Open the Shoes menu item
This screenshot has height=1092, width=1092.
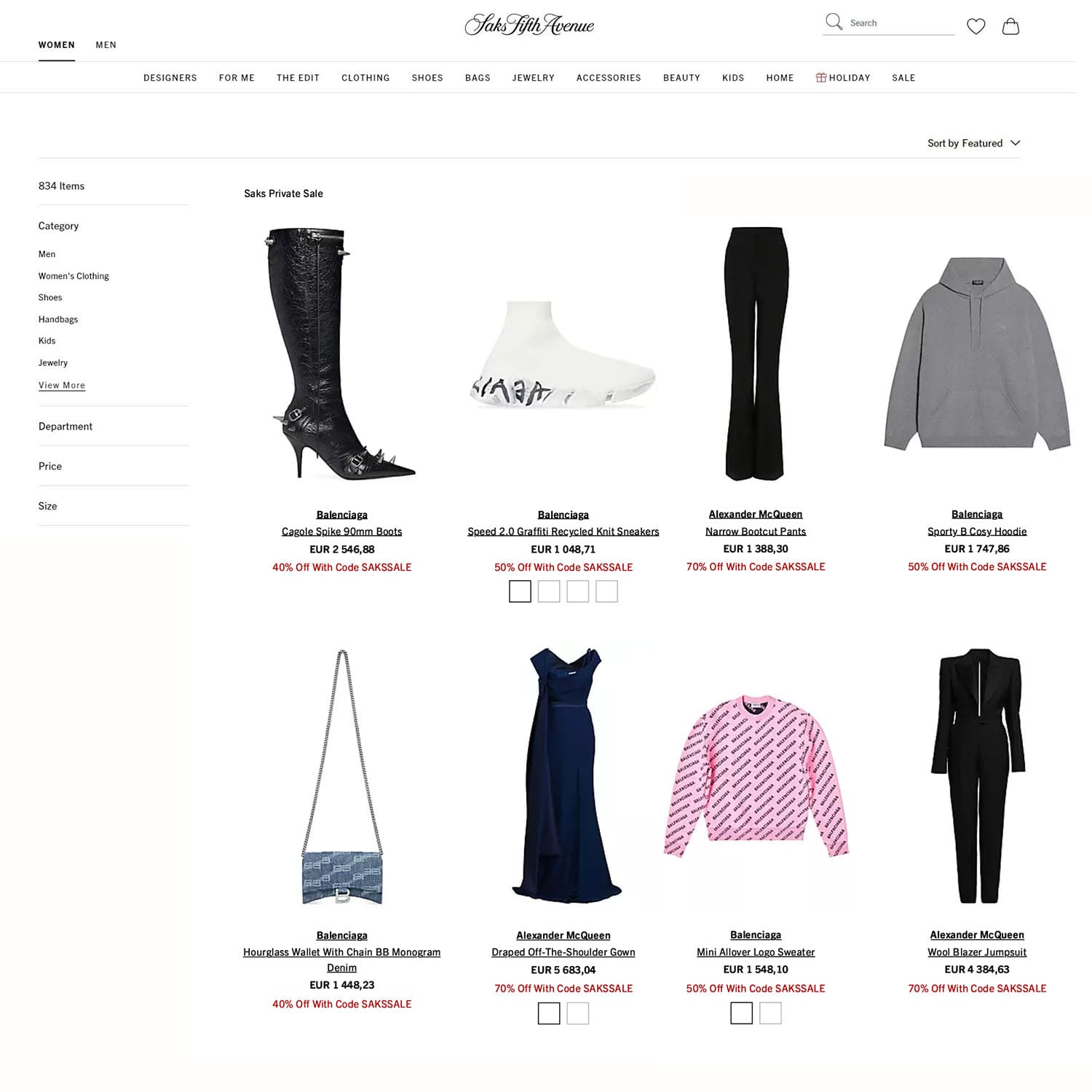[427, 78]
